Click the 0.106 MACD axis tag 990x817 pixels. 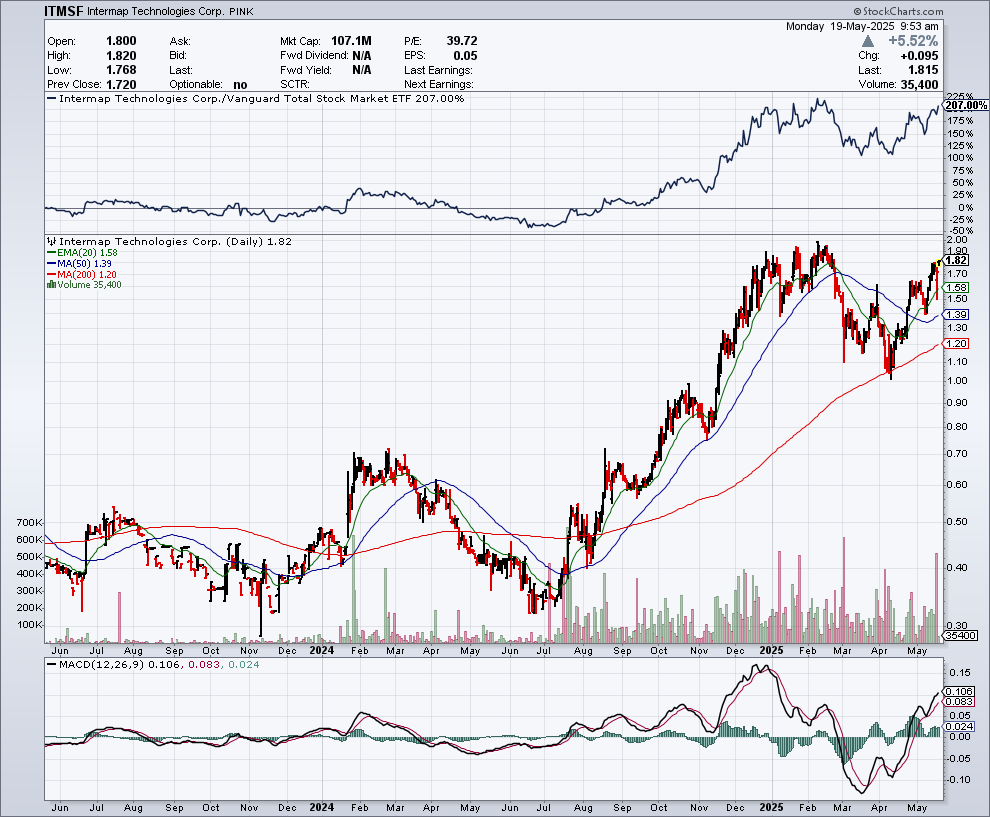coord(960,691)
